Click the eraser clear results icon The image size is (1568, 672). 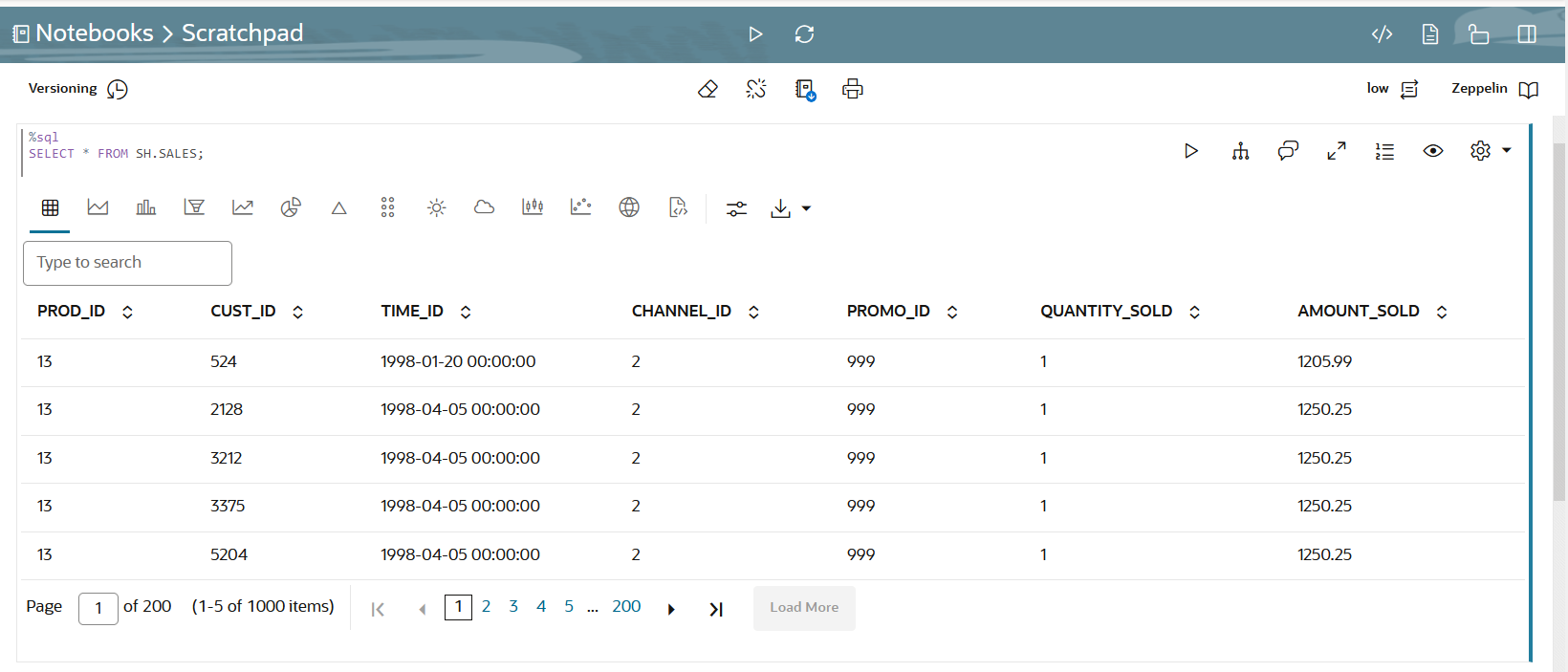tap(708, 89)
